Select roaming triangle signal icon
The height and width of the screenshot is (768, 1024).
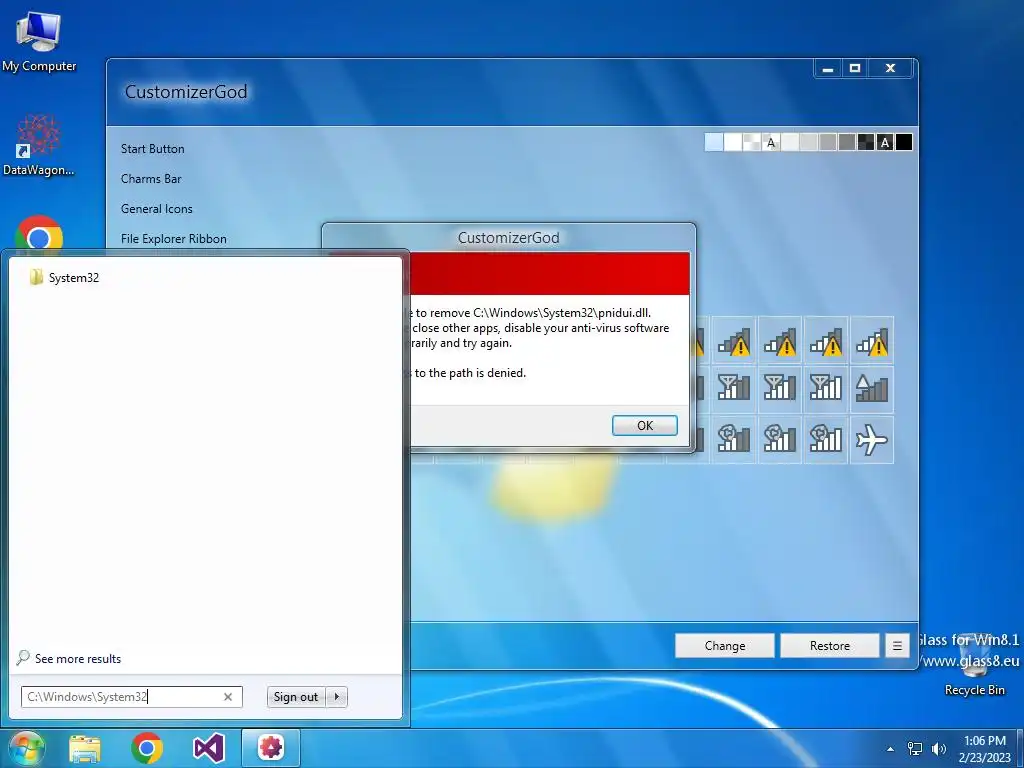pos(872,389)
